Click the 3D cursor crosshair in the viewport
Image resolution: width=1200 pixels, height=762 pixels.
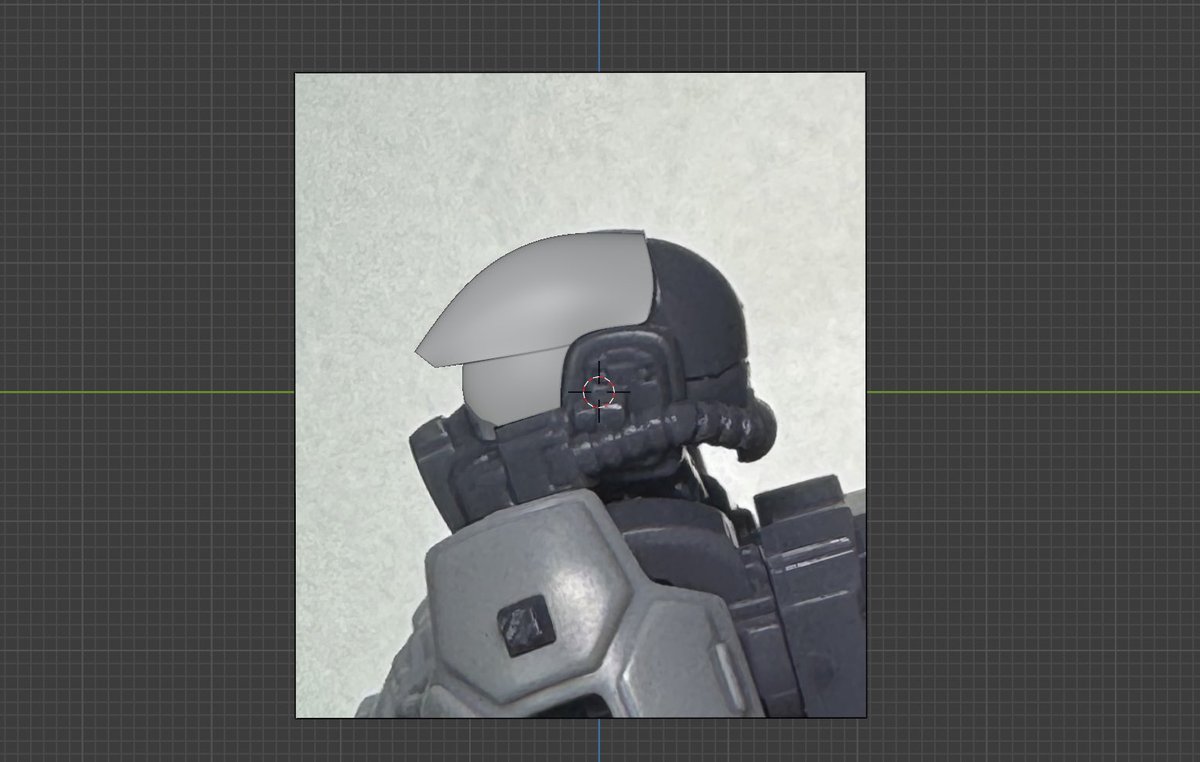(x=599, y=391)
